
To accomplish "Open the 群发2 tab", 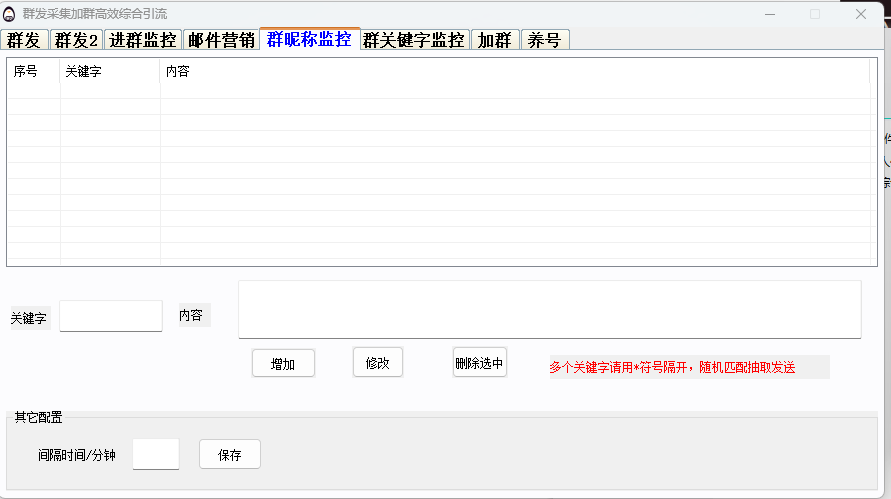I will [76, 40].
